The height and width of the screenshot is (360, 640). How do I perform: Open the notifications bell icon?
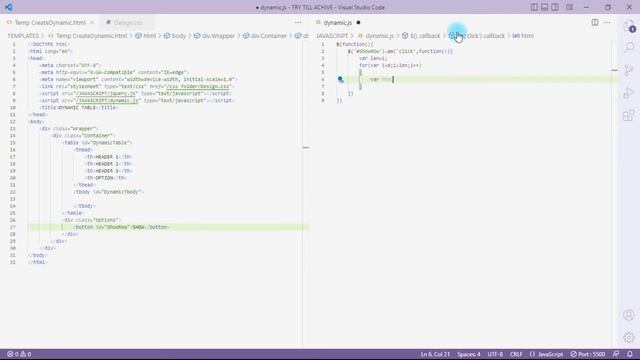click(630, 354)
